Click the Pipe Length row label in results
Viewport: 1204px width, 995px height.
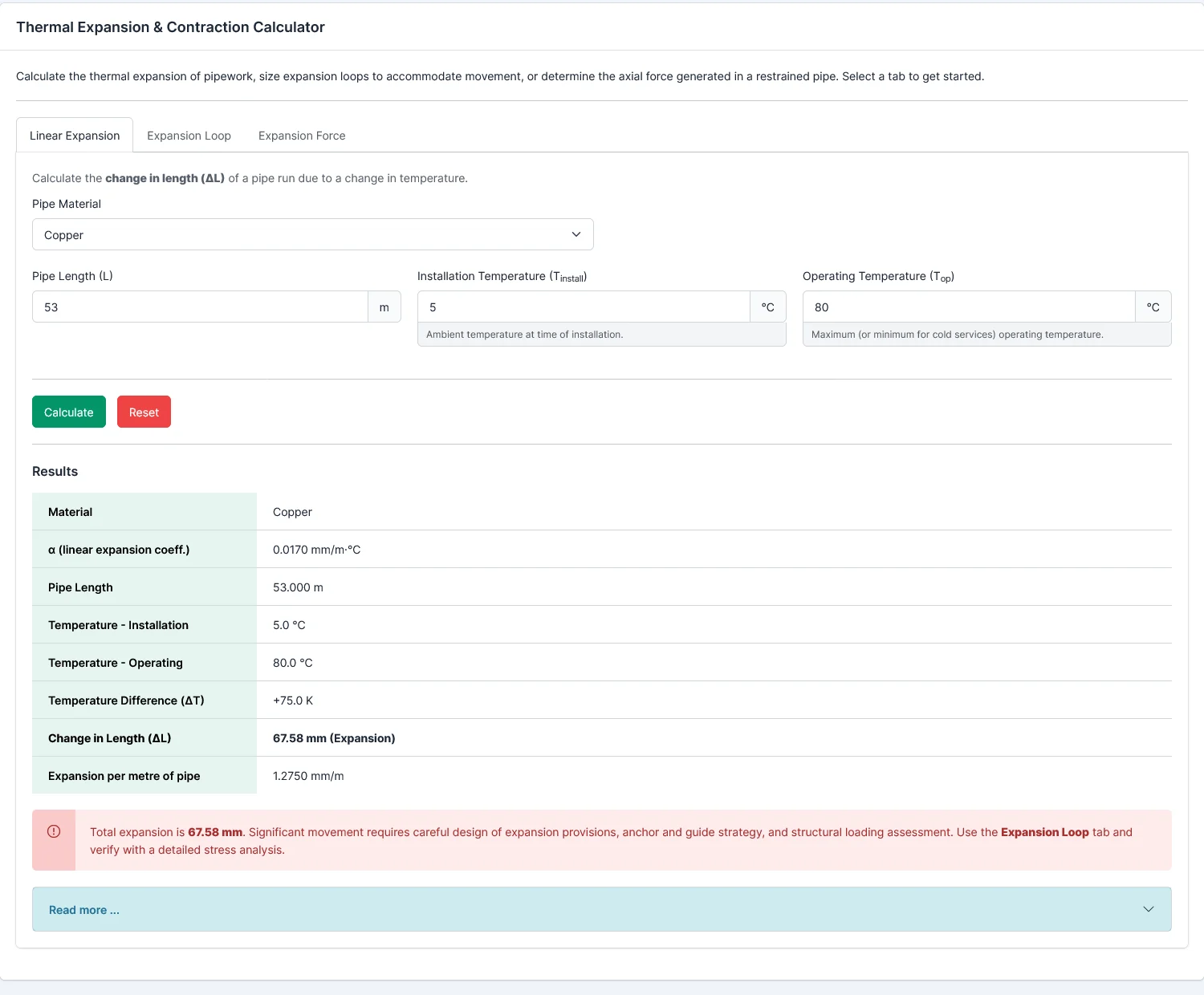tap(80, 587)
